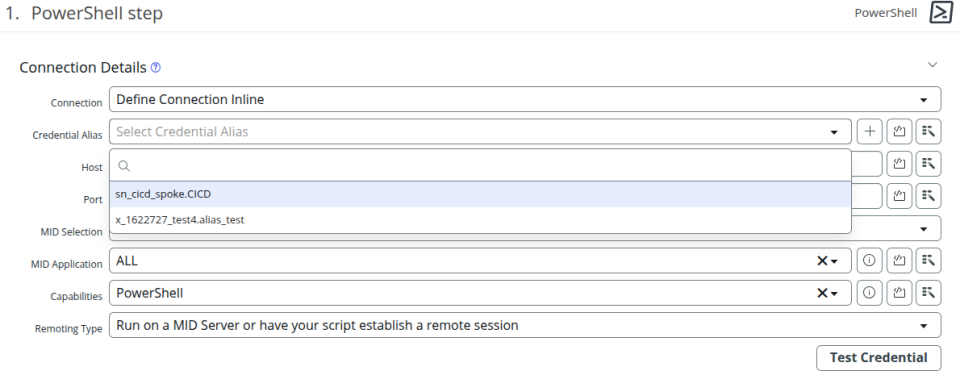The width and height of the screenshot is (960, 371).
Task: Click the script toggle icon in Credential Alias row
Action: [x=899, y=132]
